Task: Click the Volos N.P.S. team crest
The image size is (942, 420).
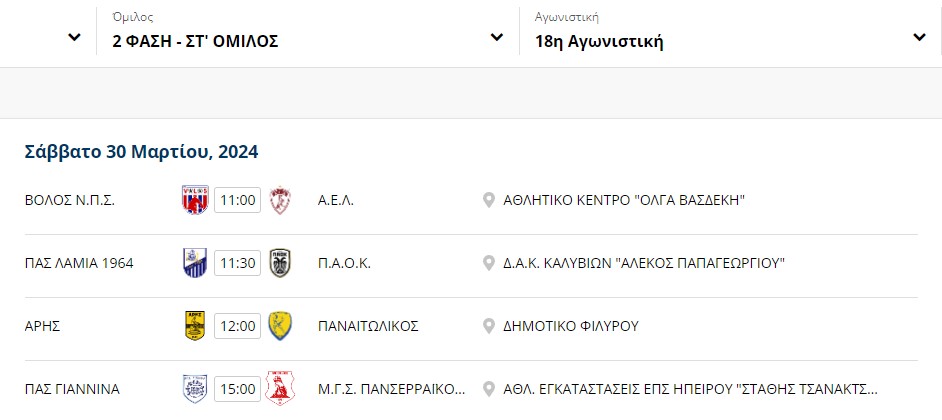Action: pos(195,200)
